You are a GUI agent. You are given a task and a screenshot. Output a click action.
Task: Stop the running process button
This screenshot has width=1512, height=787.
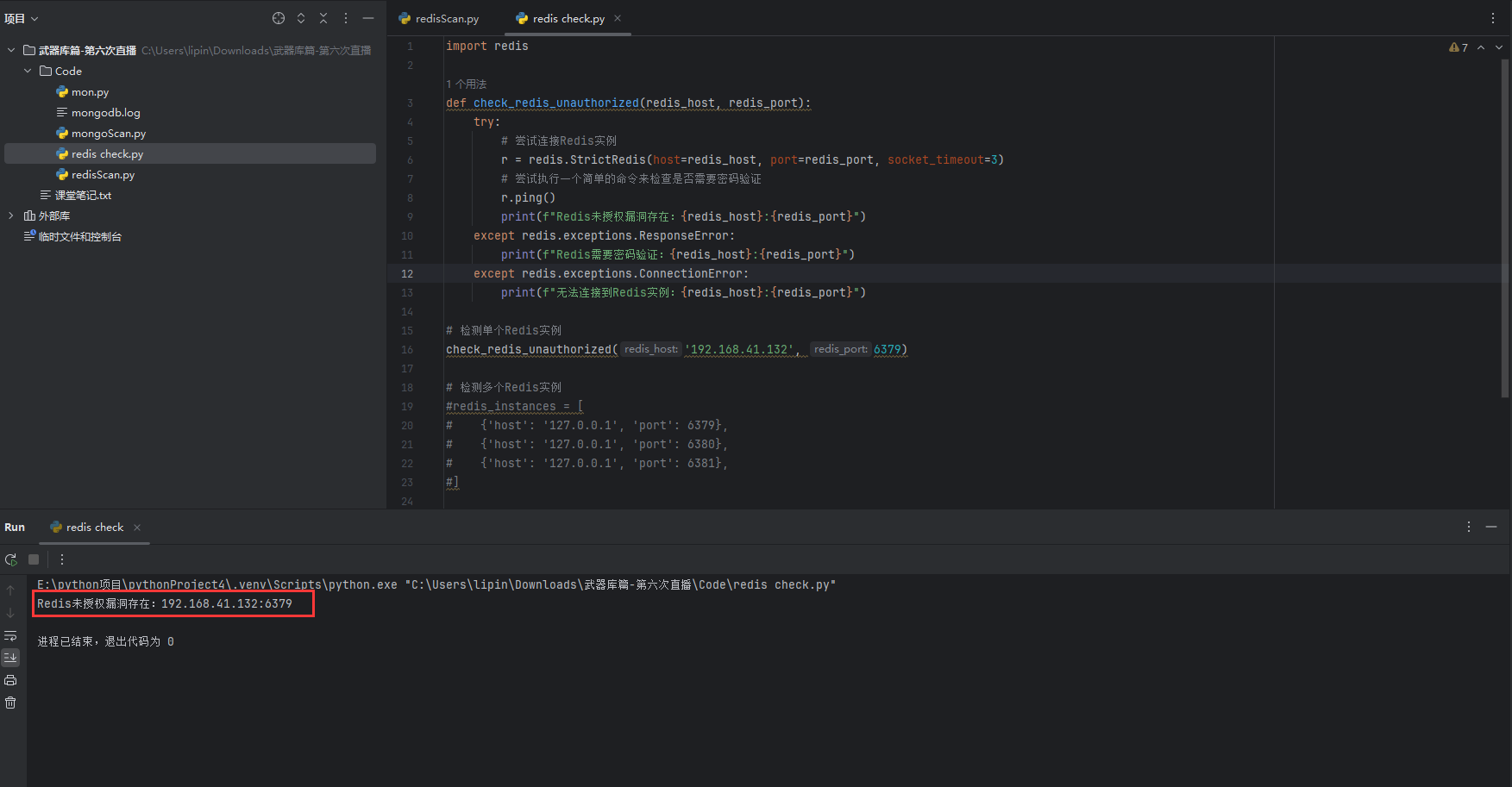pos(34,559)
